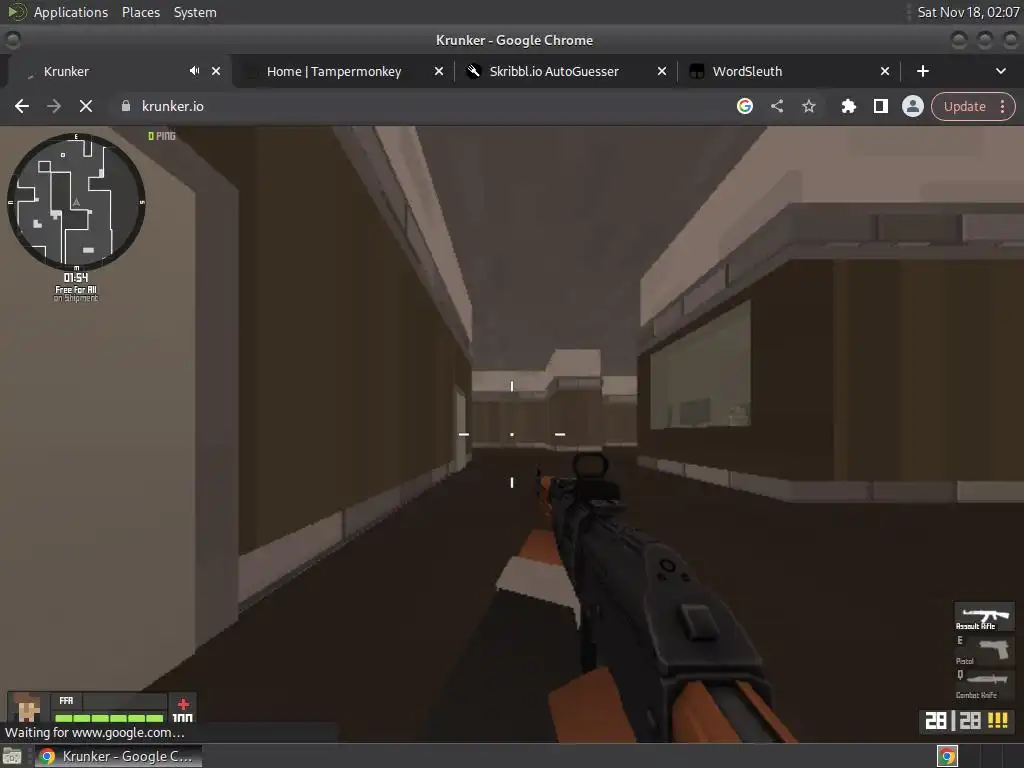Switch to the Skribbl.io AutoGuesser tab
Screen dimensions: 1024x768
pos(554,71)
